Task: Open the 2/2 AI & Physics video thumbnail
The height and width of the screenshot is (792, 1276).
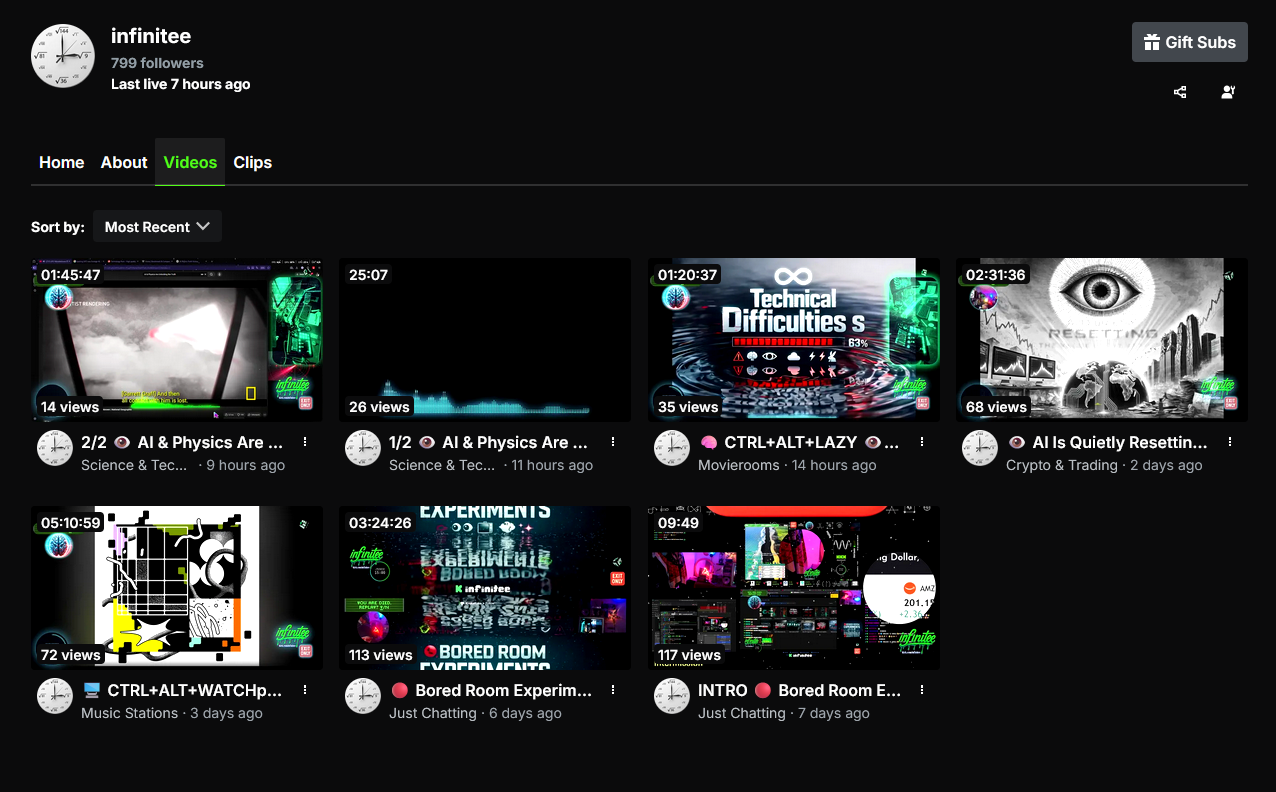Action: click(177, 340)
